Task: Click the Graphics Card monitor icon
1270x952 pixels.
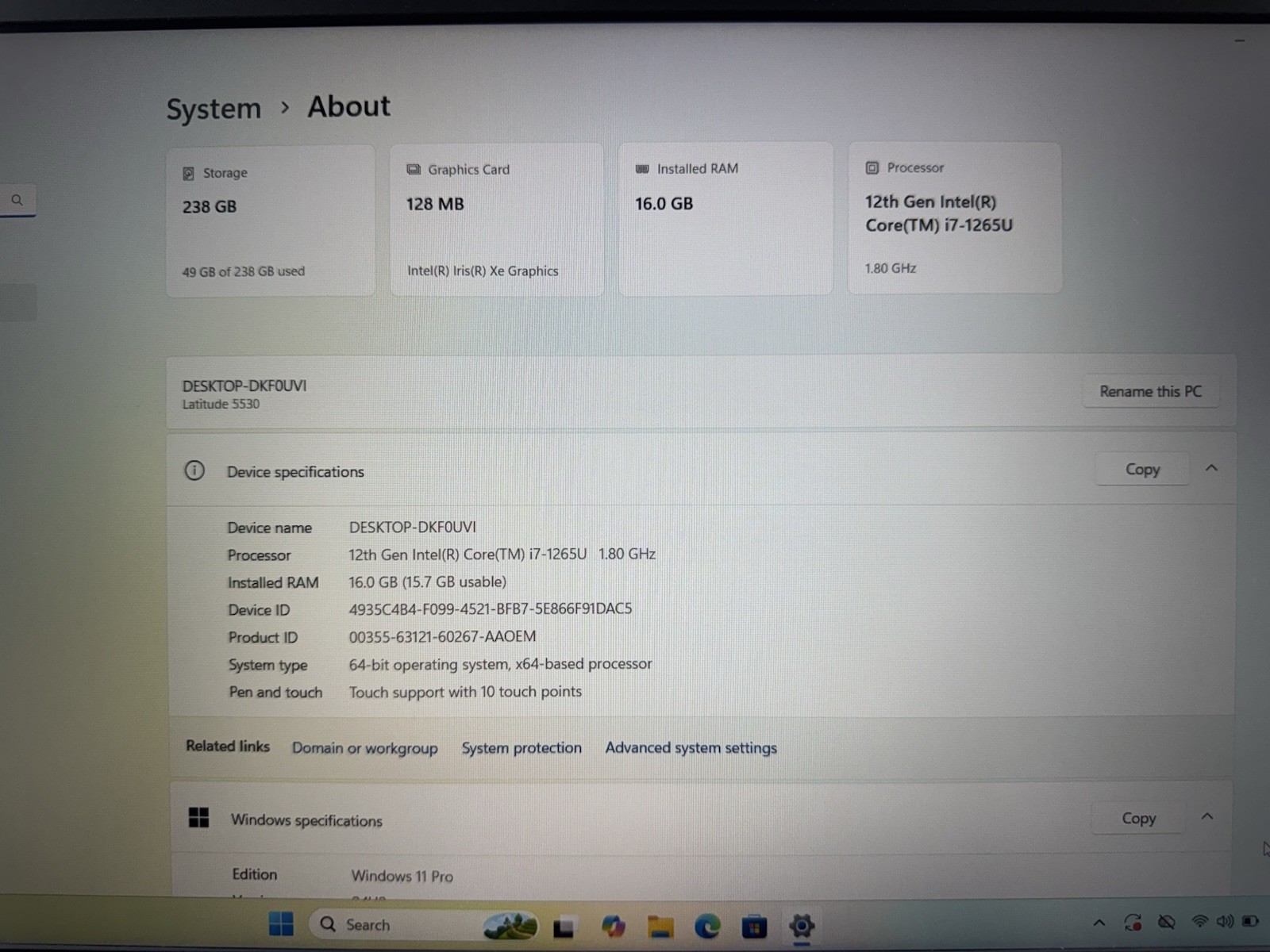Action: (414, 169)
